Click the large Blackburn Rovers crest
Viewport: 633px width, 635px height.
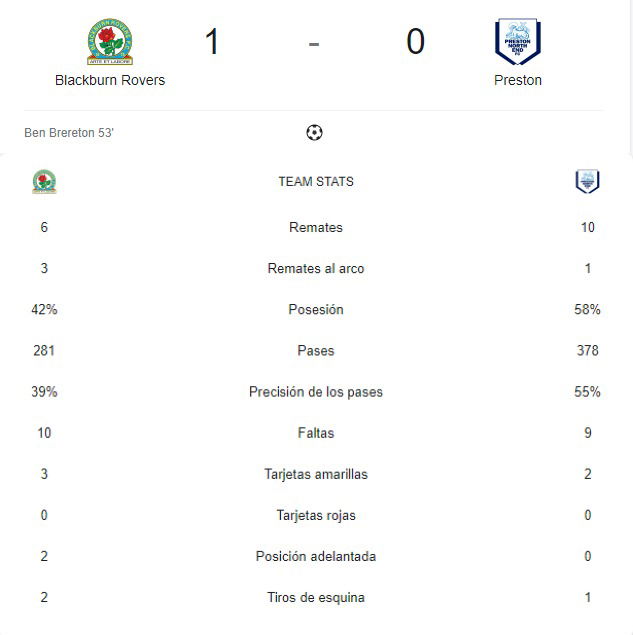click(110, 41)
